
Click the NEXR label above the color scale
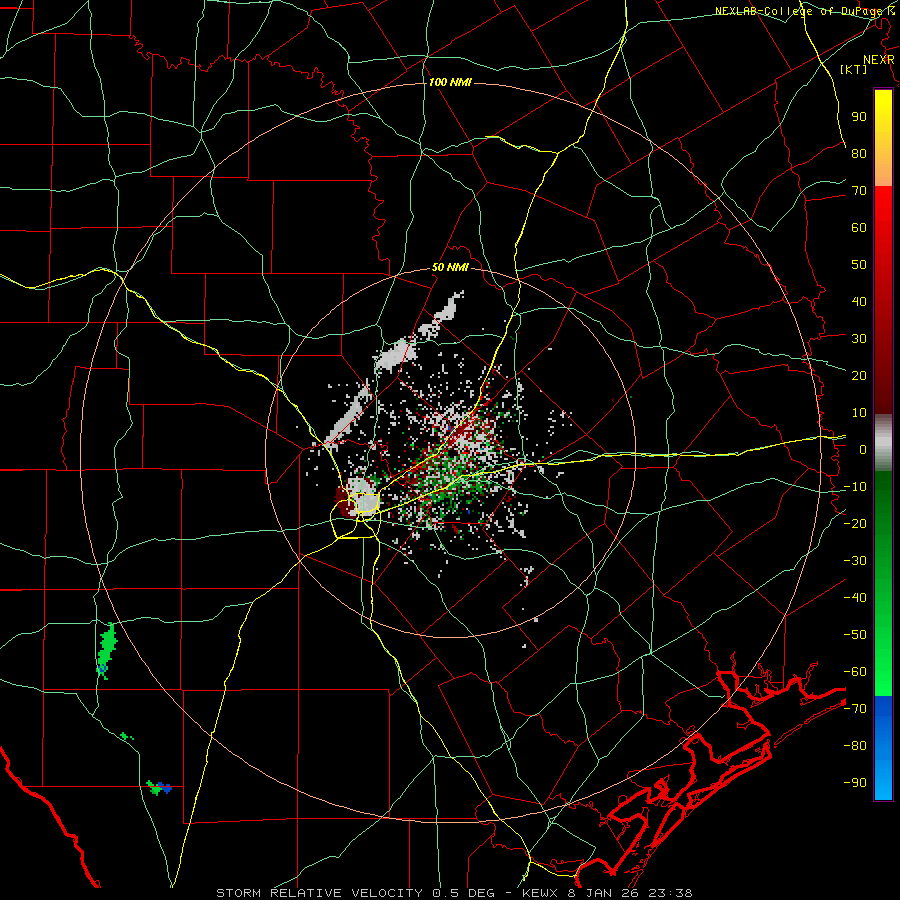(878, 60)
